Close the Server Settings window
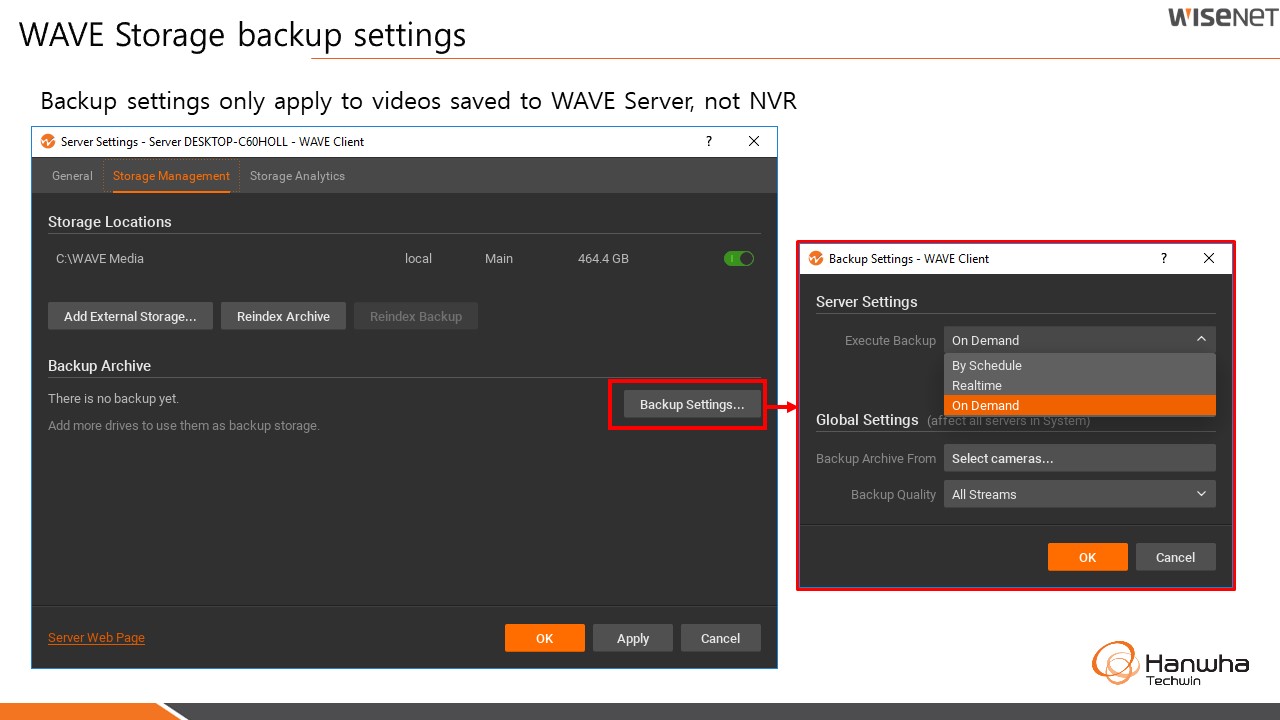Viewport: 1280px width, 720px height. [754, 142]
